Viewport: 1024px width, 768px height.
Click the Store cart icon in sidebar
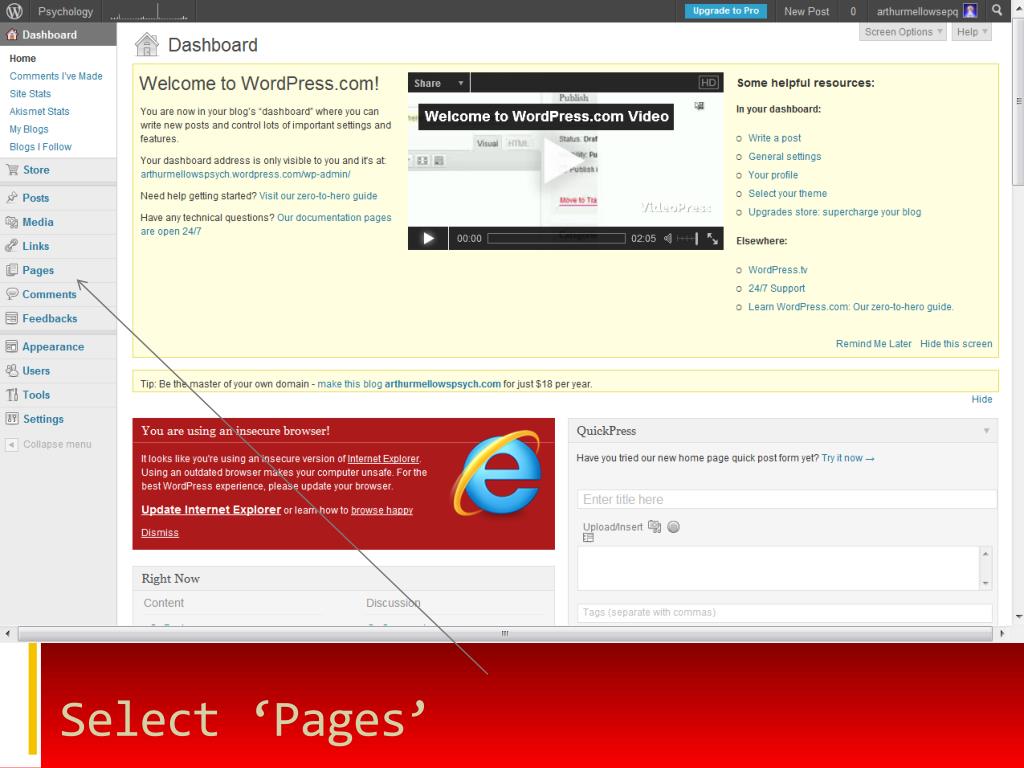tap(12, 170)
